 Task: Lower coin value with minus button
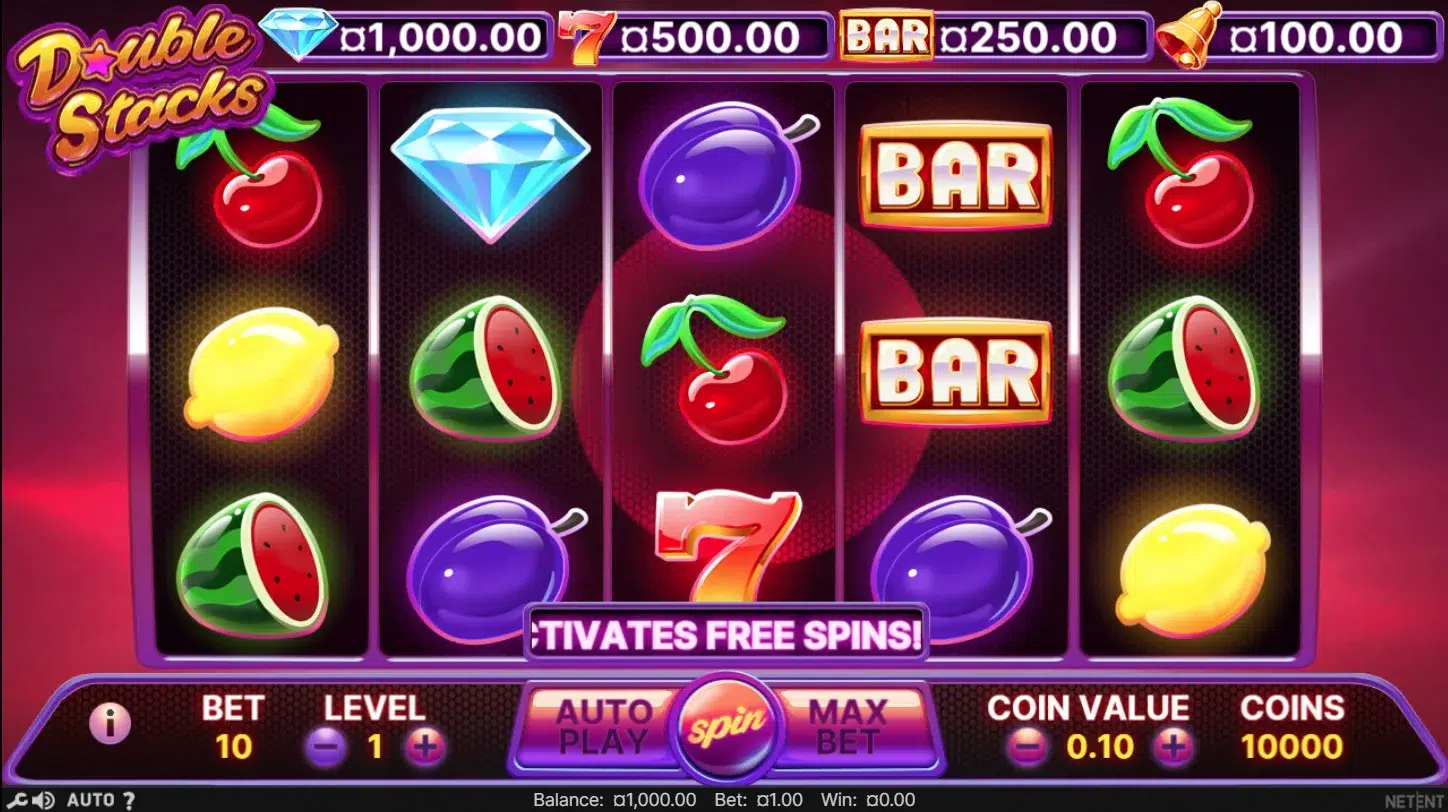1029,746
